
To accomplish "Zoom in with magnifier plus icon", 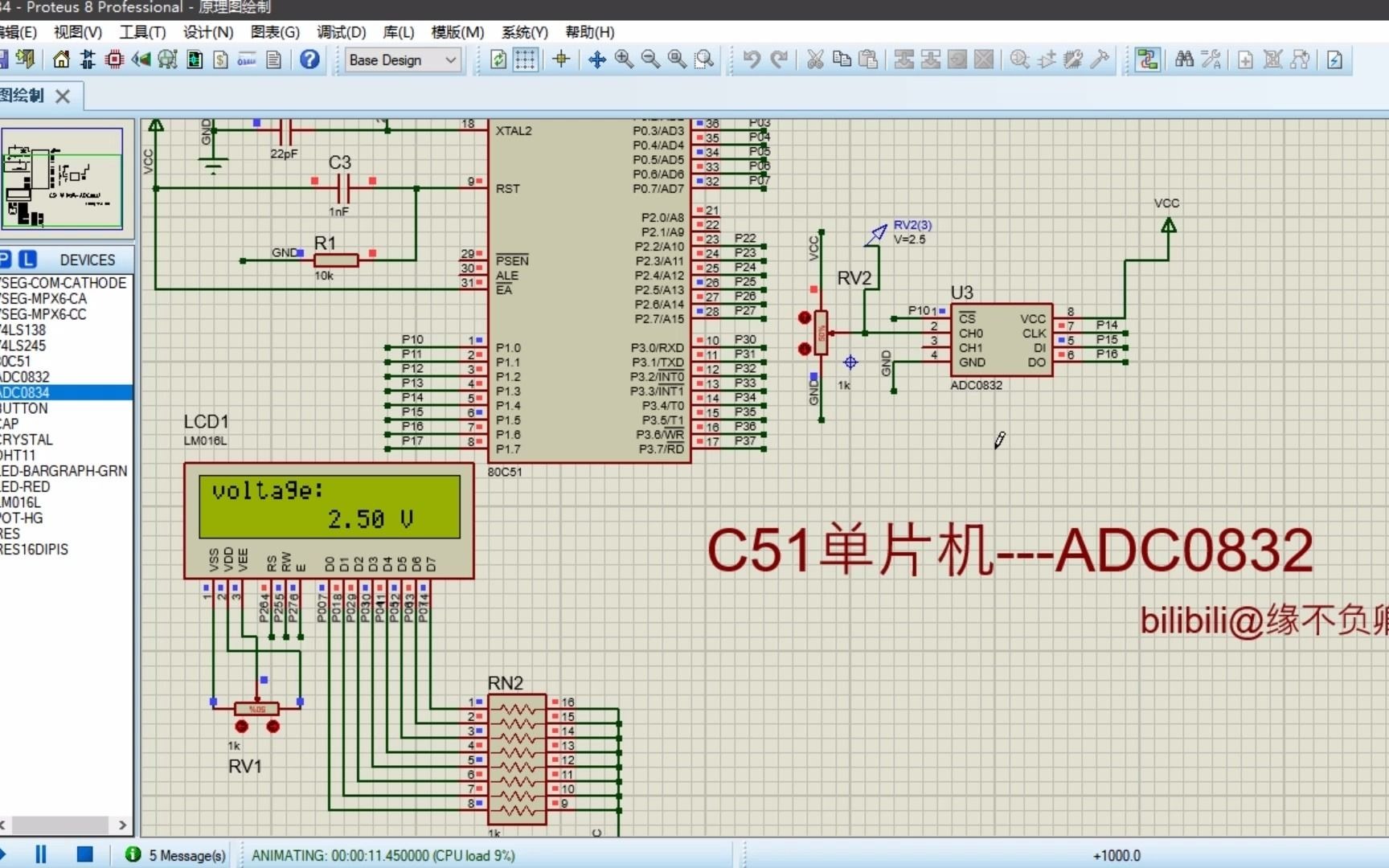I will click(623, 59).
